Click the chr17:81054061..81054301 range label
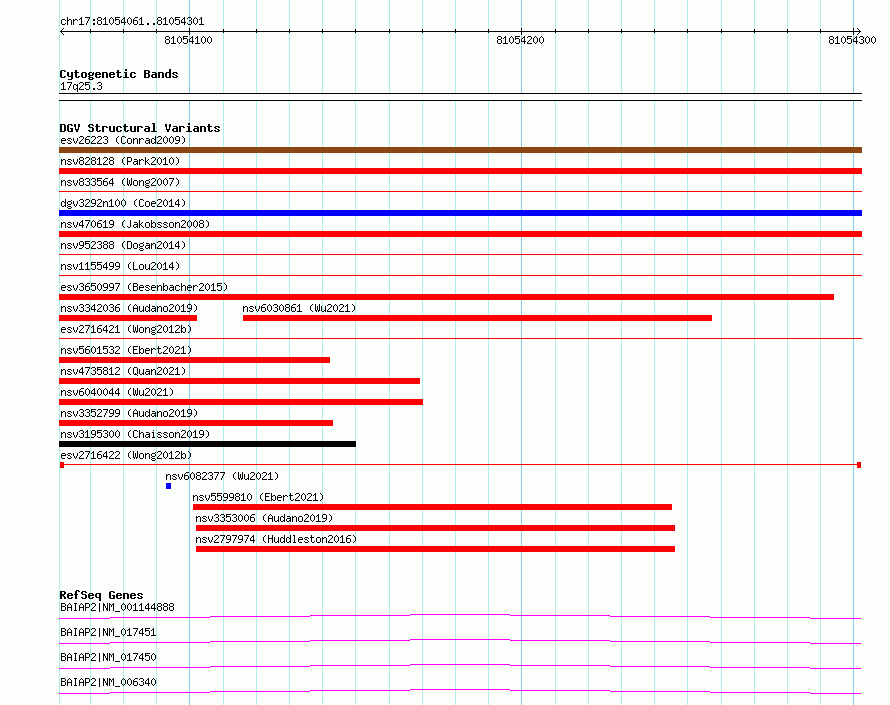The height and width of the screenshot is (705, 890). [x=132, y=22]
